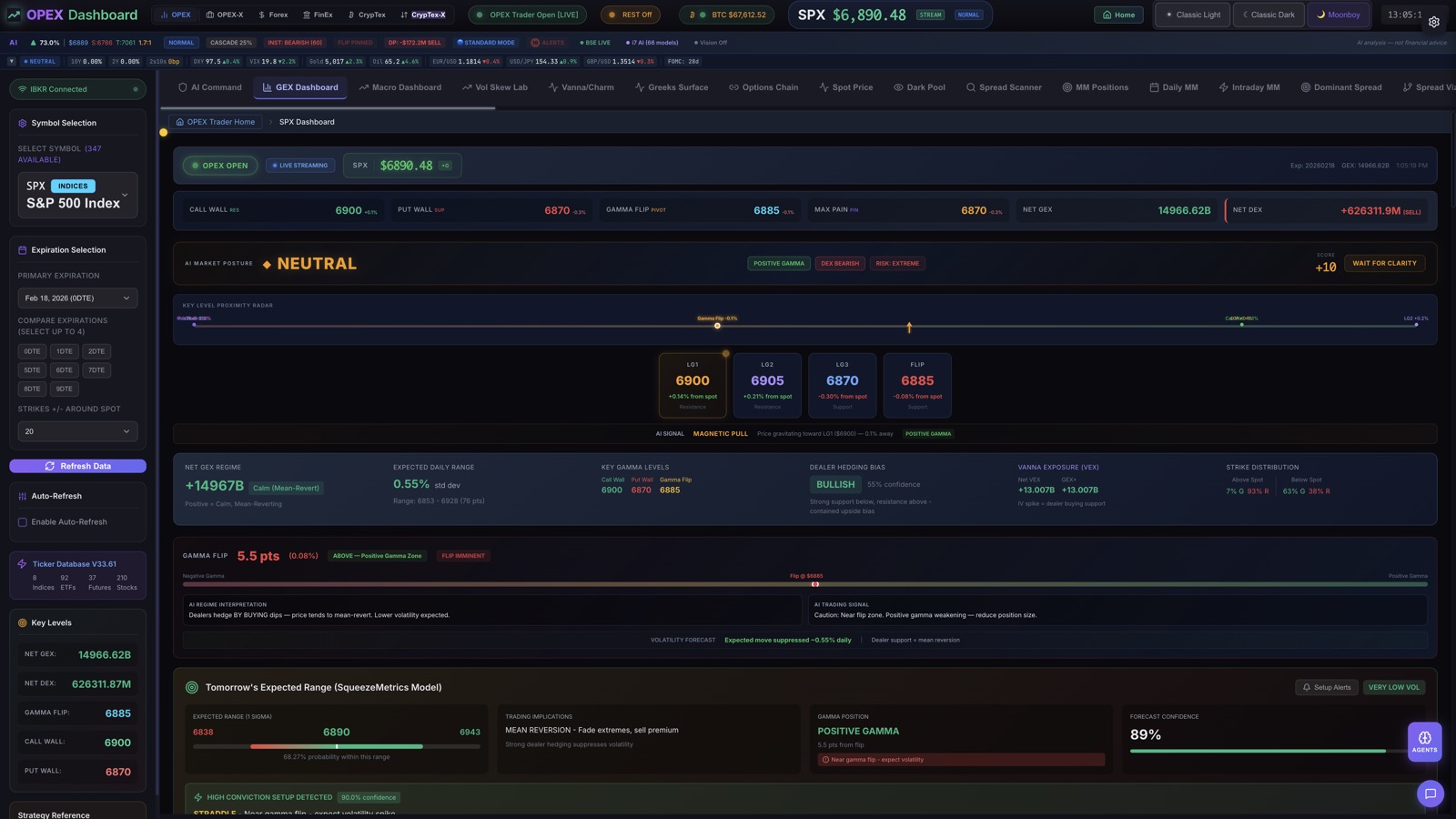Screen dimensions: 1456x819
Task: Open the Spread Scanner
Action: point(1004,87)
